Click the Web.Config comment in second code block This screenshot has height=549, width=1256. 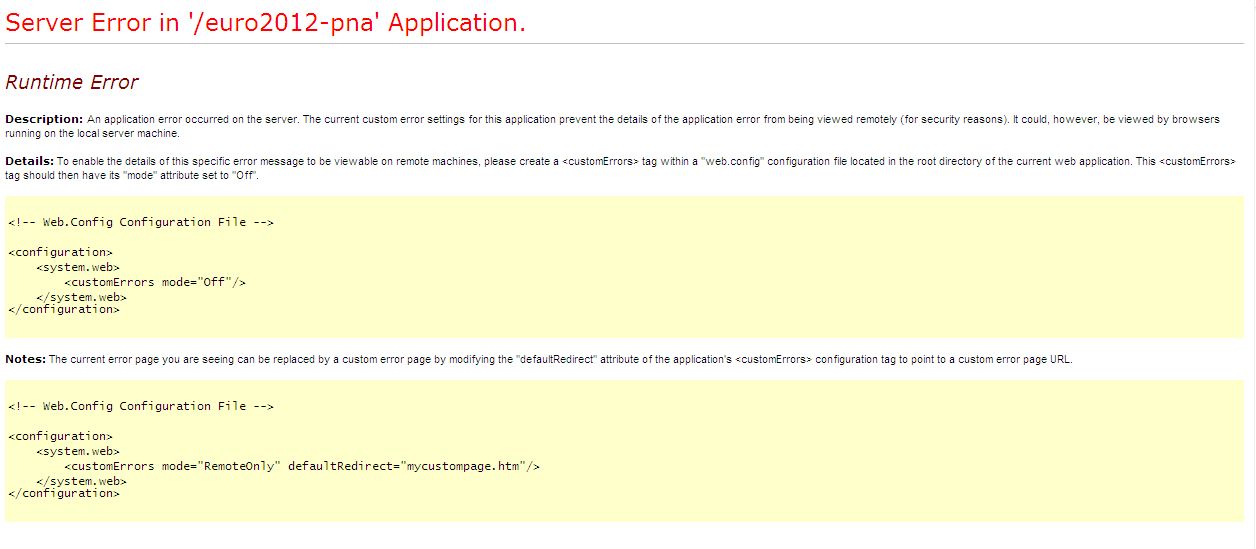pos(140,406)
